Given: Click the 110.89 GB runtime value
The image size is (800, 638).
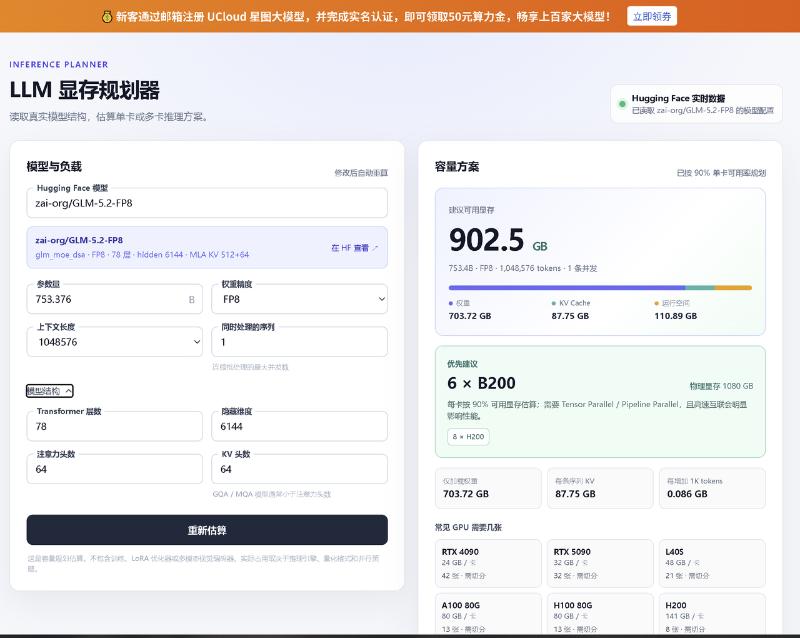Looking at the screenshot, I should click(x=676, y=316).
